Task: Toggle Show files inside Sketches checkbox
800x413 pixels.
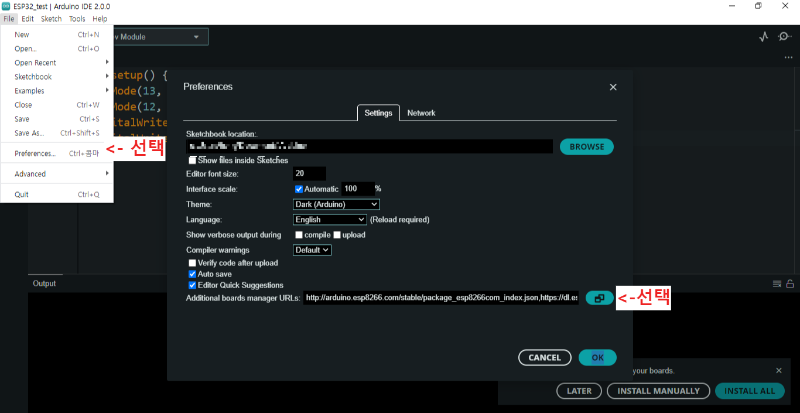Action: pos(192,160)
